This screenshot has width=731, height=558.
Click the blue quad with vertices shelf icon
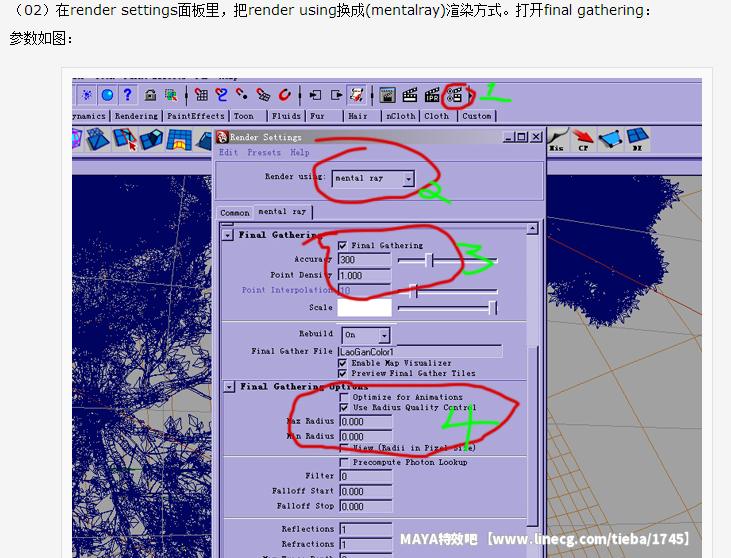[x=610, y=139]
